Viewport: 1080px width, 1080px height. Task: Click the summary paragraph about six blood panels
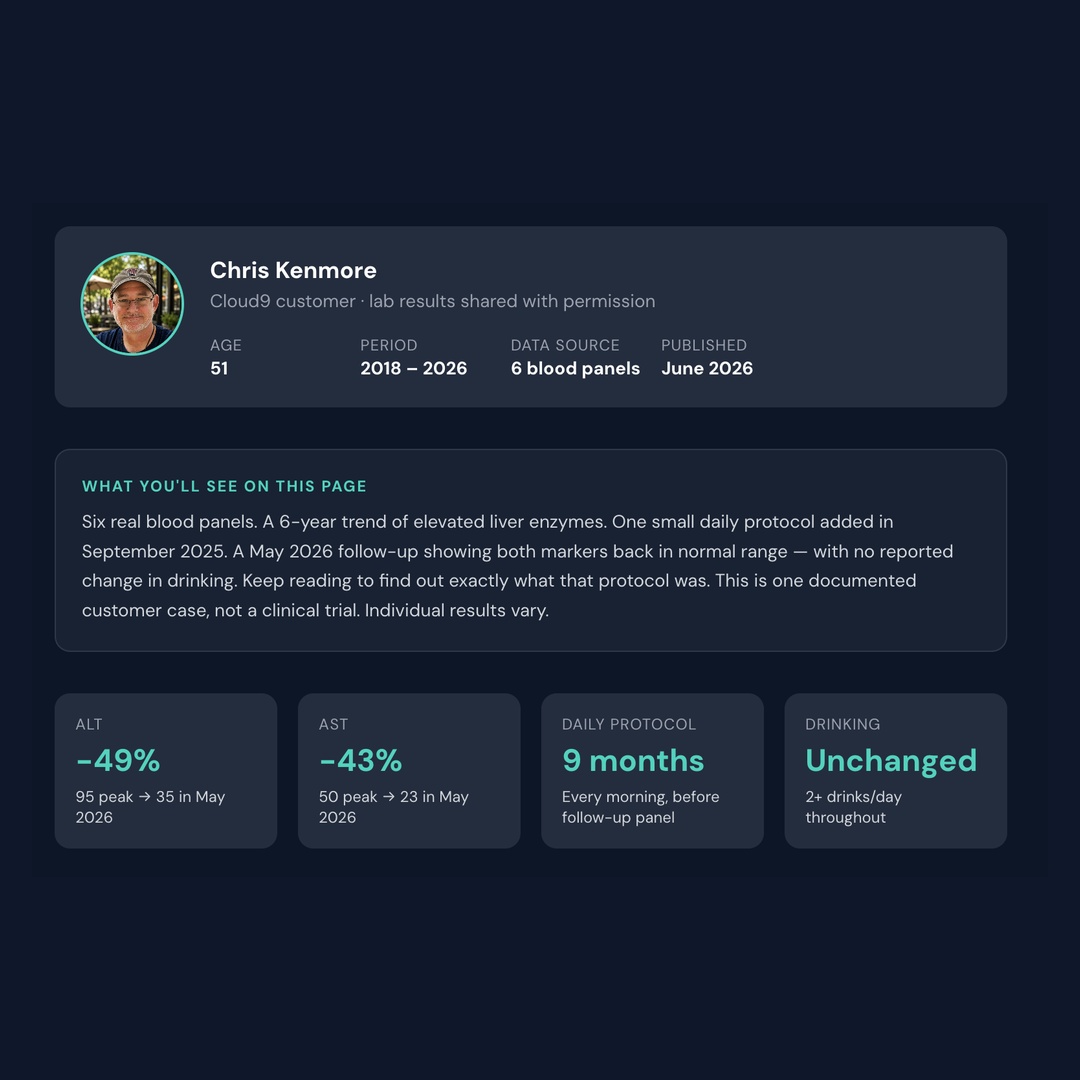pyautogui.click(x=517, y=565)
